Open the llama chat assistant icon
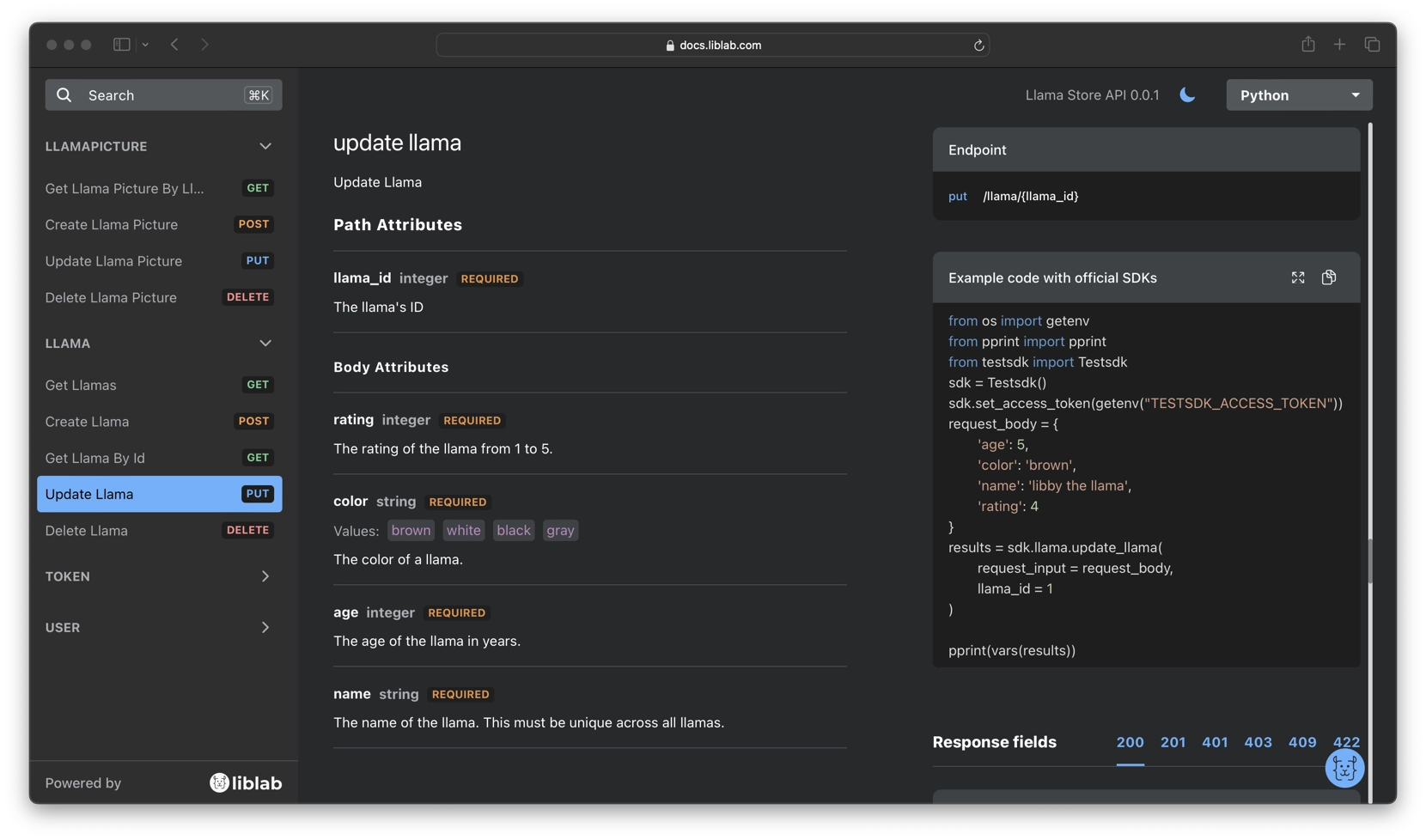This screenshot has height=840, width=1426. point(1344,769)
